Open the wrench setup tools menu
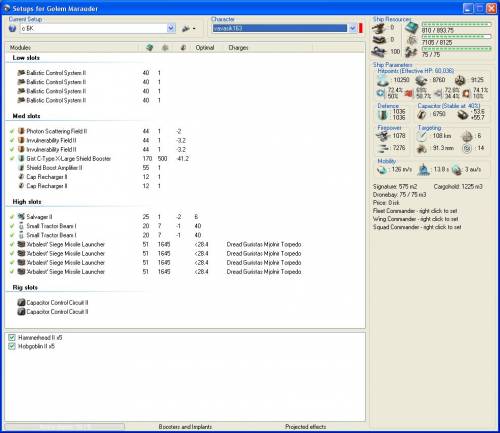This screenshot has width=500, height=433. [189, 29]
